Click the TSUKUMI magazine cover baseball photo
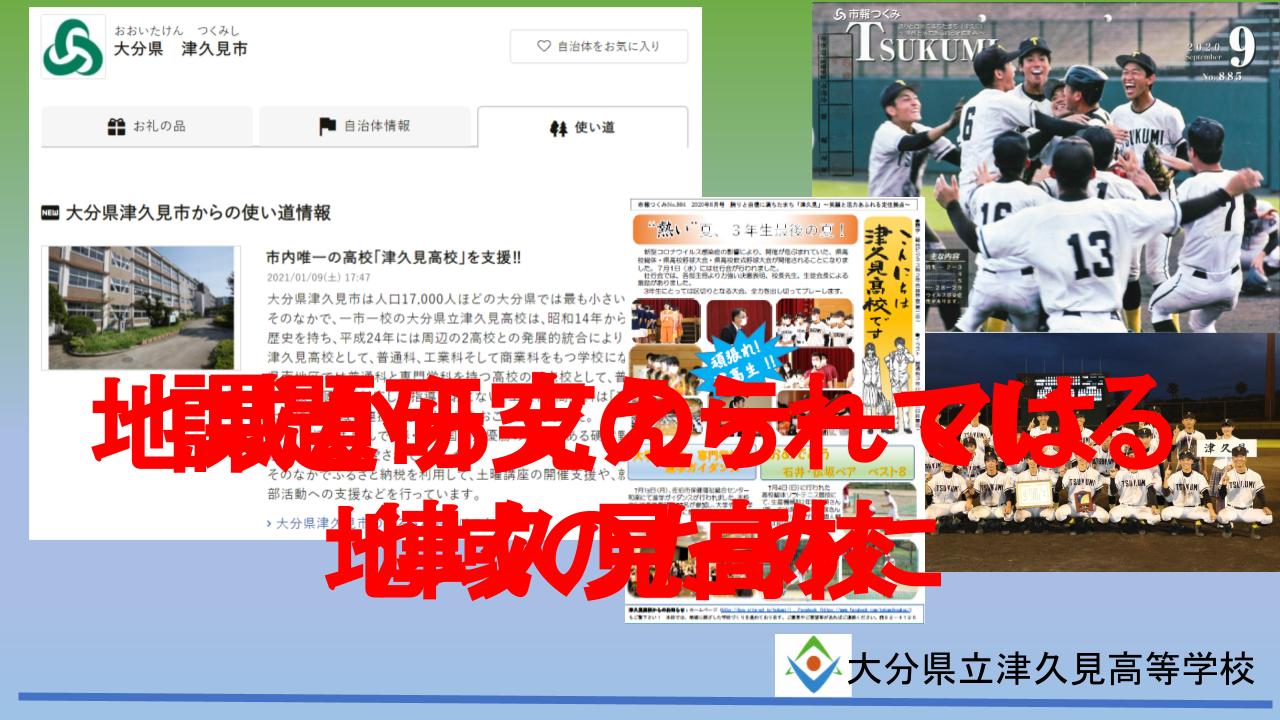 [1045, 168]
